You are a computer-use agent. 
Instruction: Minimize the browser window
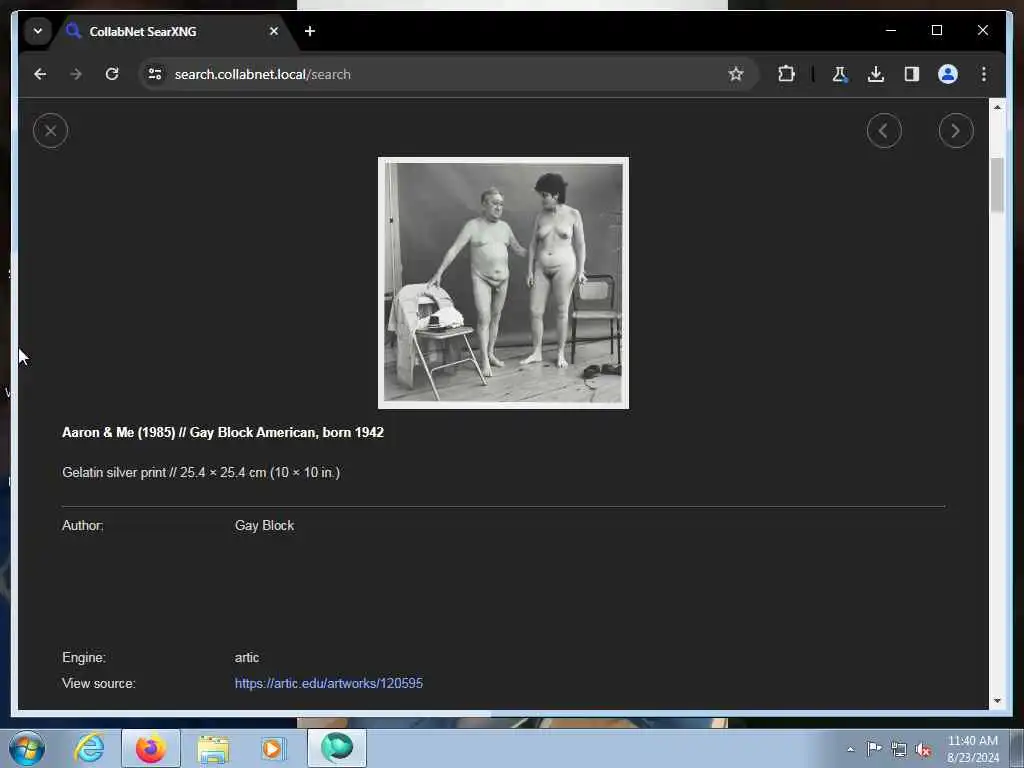click(891, 30)
